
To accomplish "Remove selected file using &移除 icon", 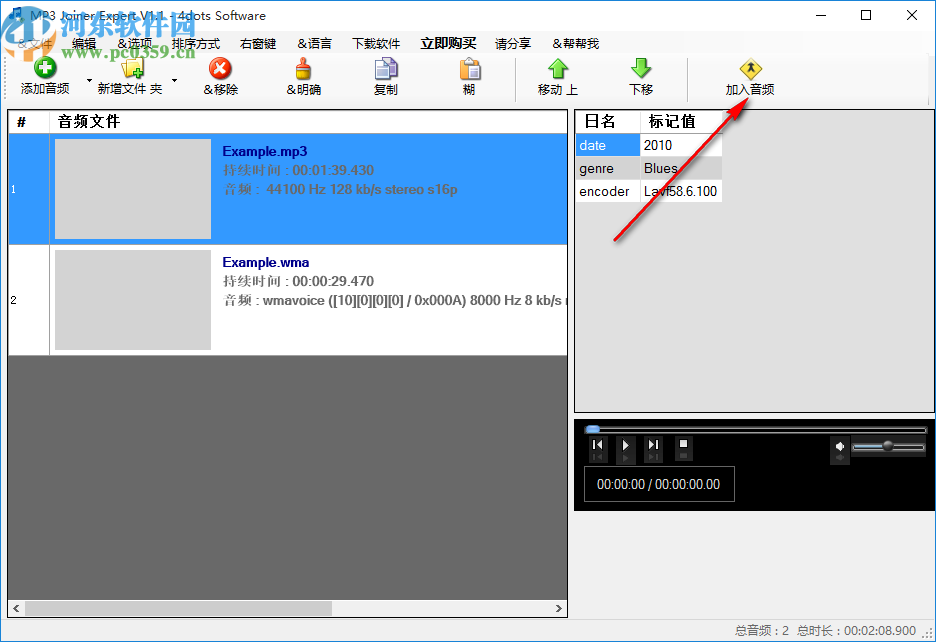I will [x=219, y=72].
